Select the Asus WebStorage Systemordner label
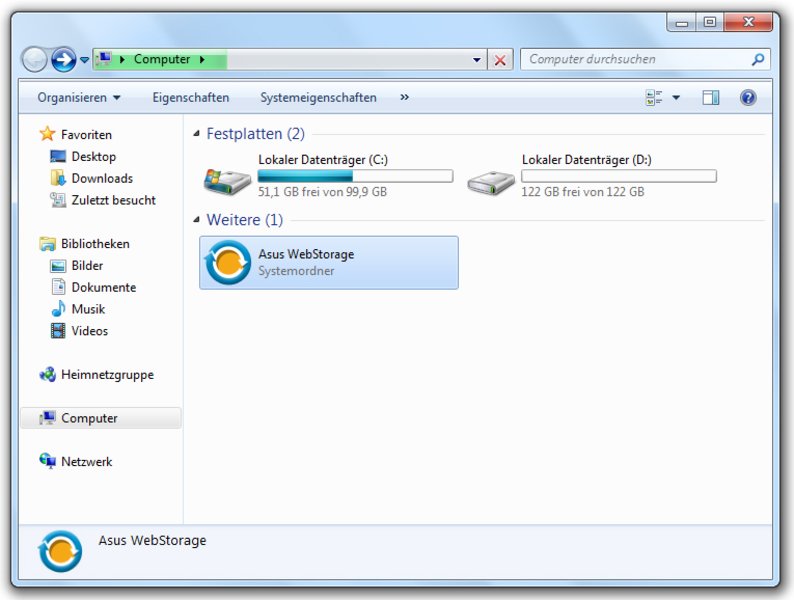794x600 pixels. 306,262
